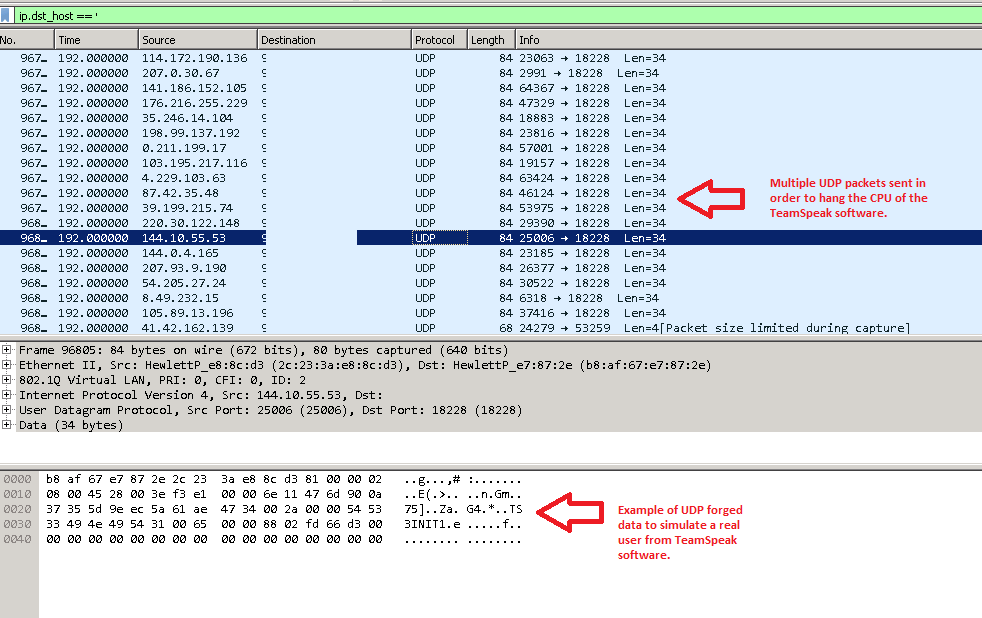The height and width of the screenshot is (618, 982).
Task: Sort packets by the Protocol column
Action: pyautogui.click(x=438, y=39)
